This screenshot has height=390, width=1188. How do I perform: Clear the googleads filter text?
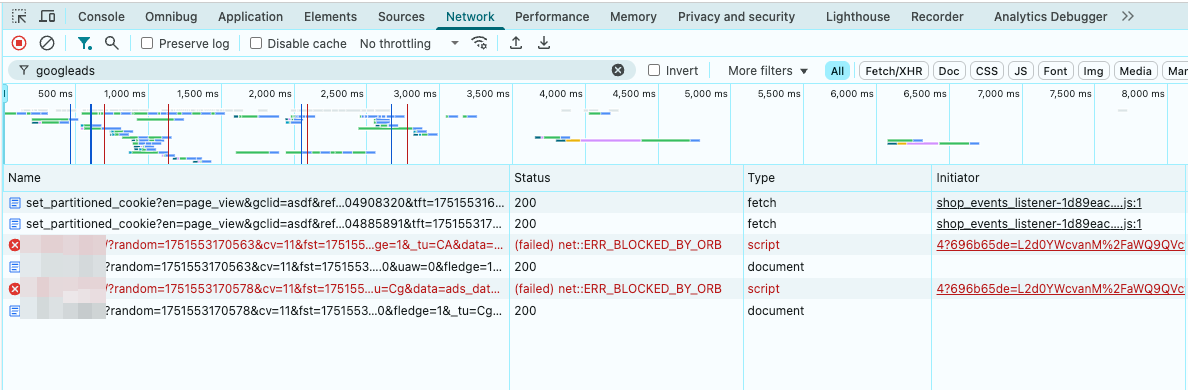coord(618,70)
